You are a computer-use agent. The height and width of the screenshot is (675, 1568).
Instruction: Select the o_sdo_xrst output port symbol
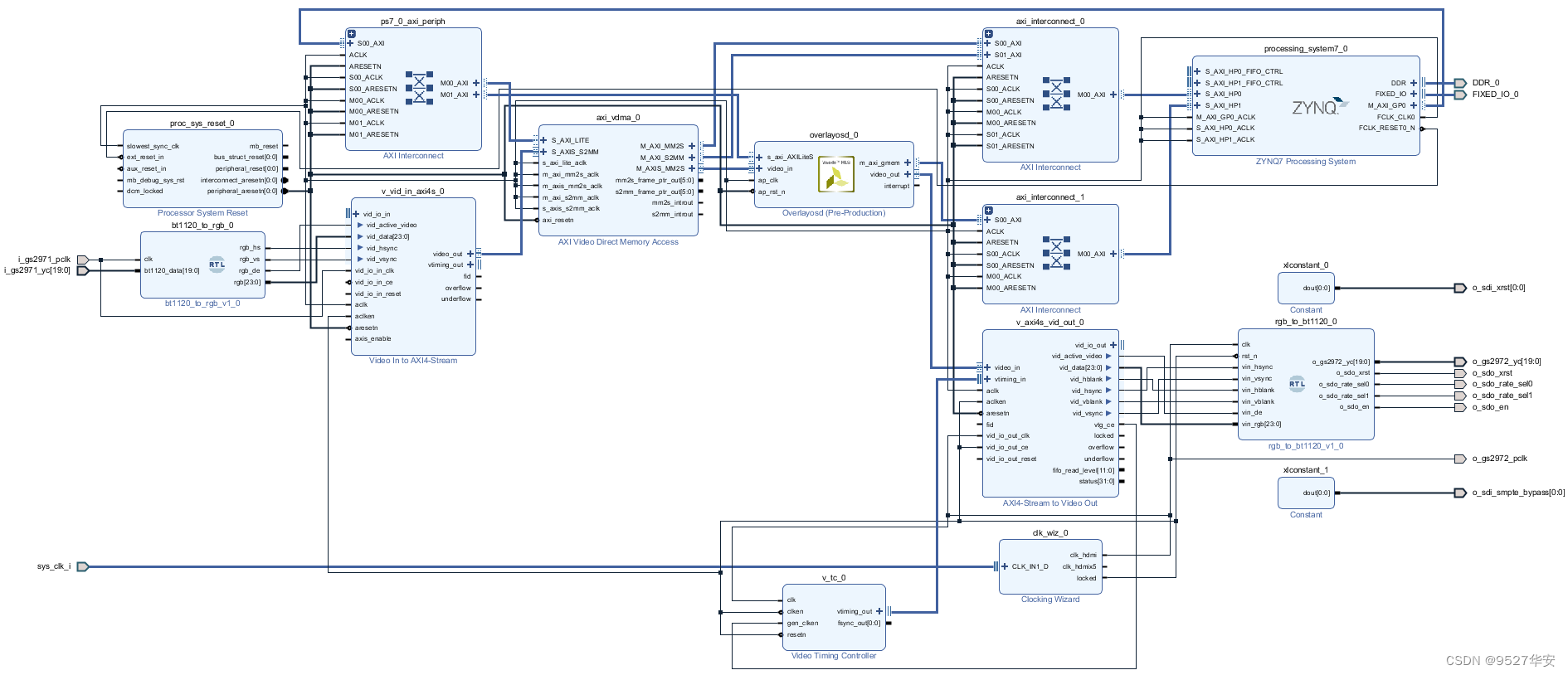coord(1460,373)
